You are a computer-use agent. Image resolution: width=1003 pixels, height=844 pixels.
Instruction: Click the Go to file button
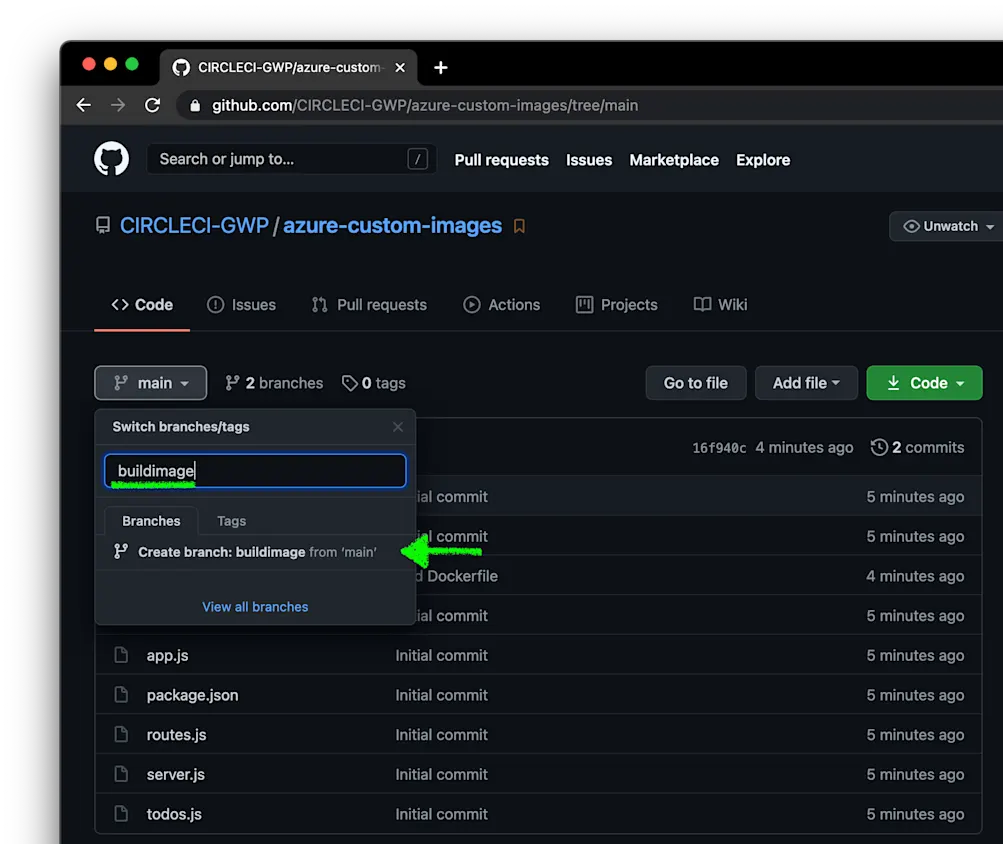(x=695, y=383)
